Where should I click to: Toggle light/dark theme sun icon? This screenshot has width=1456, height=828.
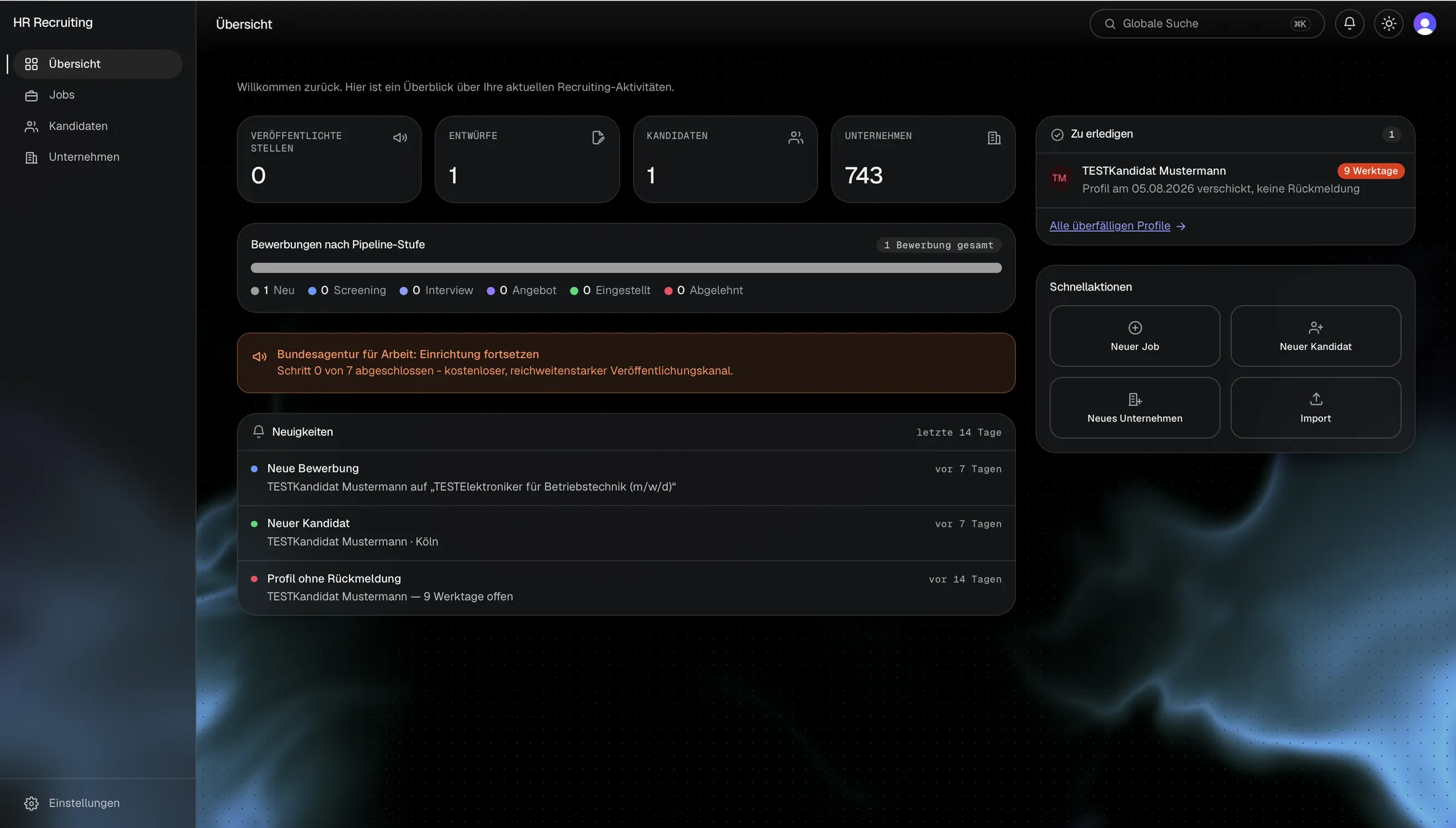1388,23
